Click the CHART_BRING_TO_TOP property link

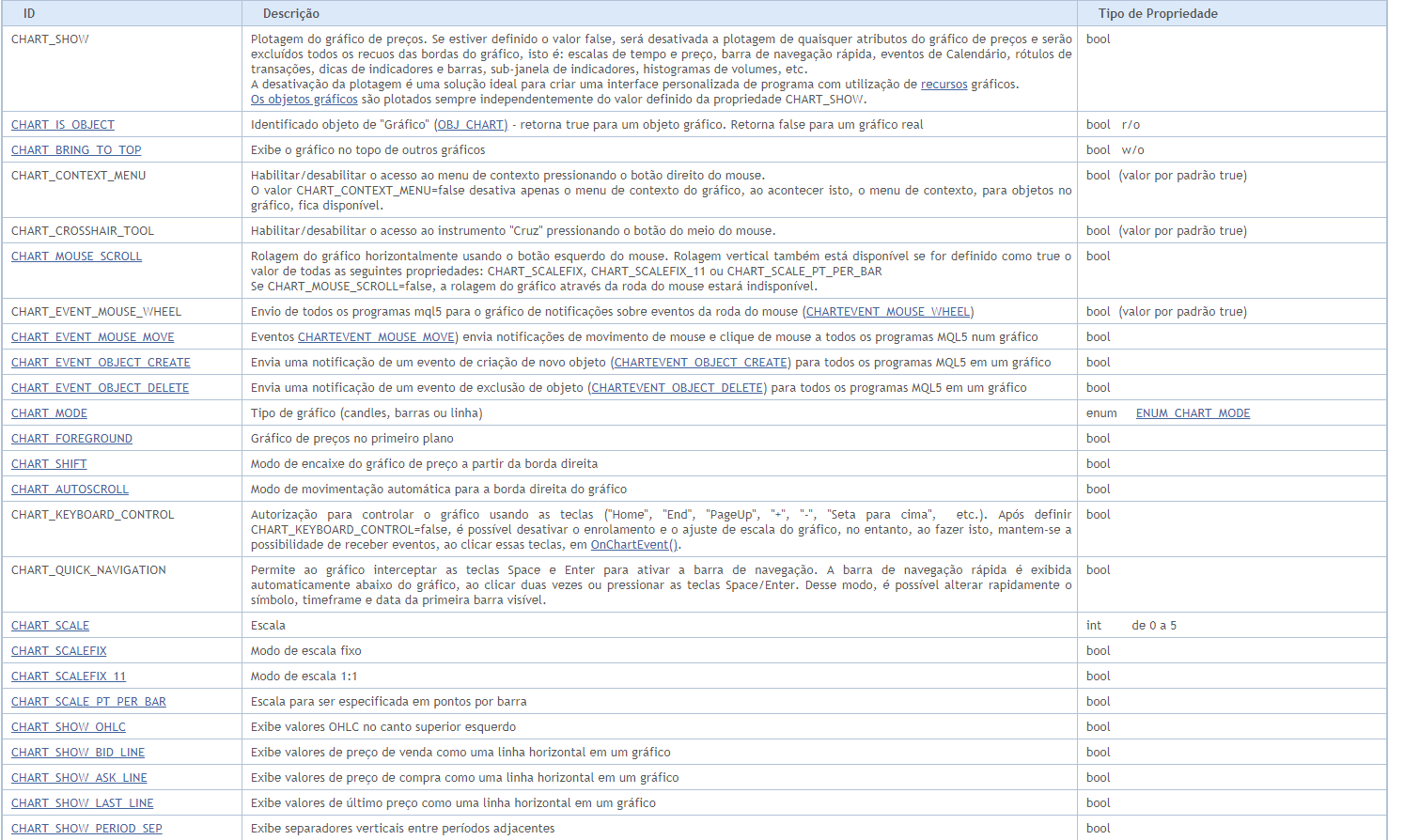click(x=76, y=150)
